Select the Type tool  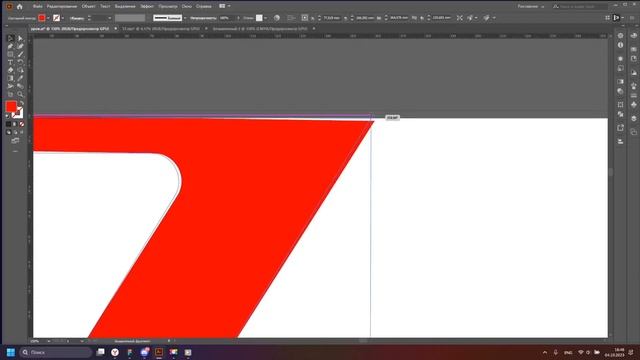pos(11,62)
